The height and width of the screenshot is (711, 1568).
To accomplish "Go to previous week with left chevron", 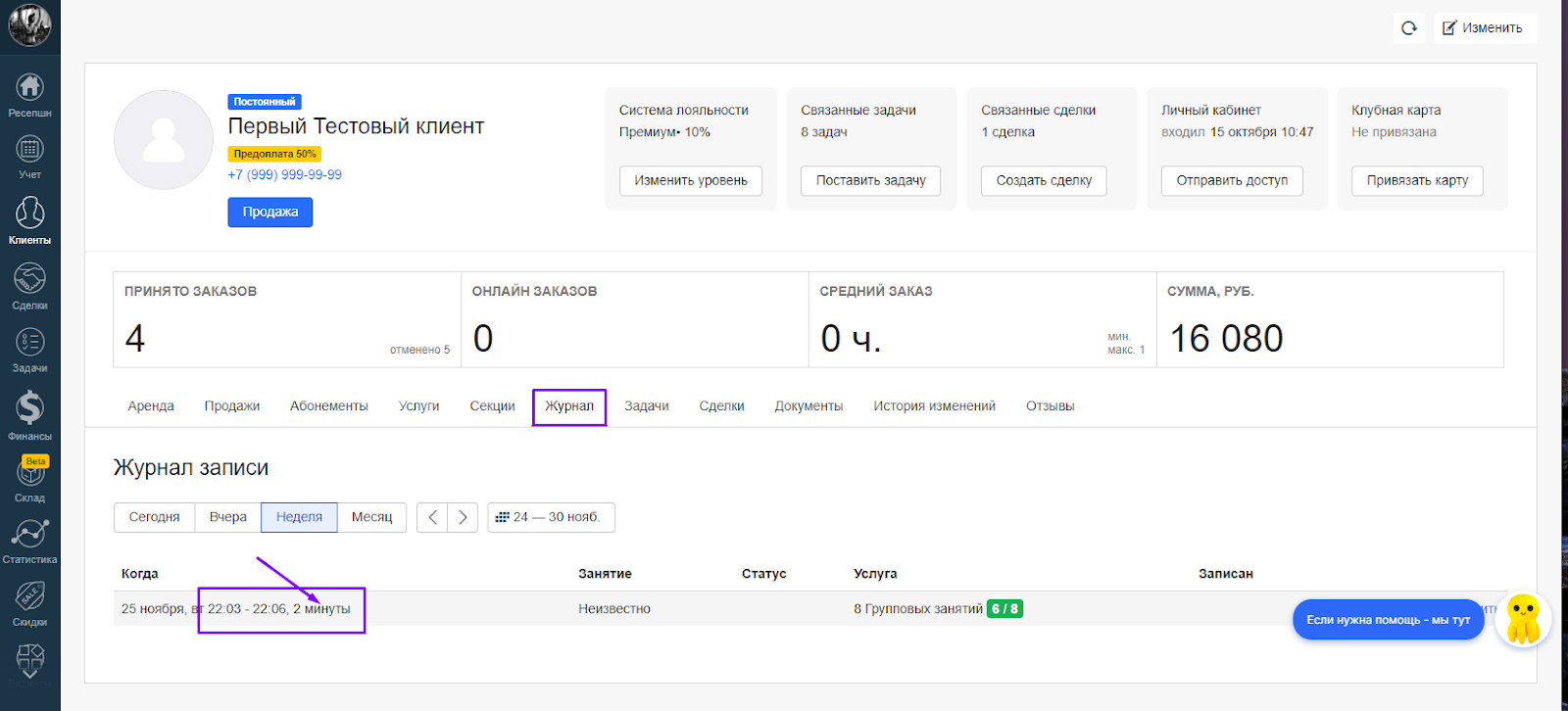I will coord(432,517).
